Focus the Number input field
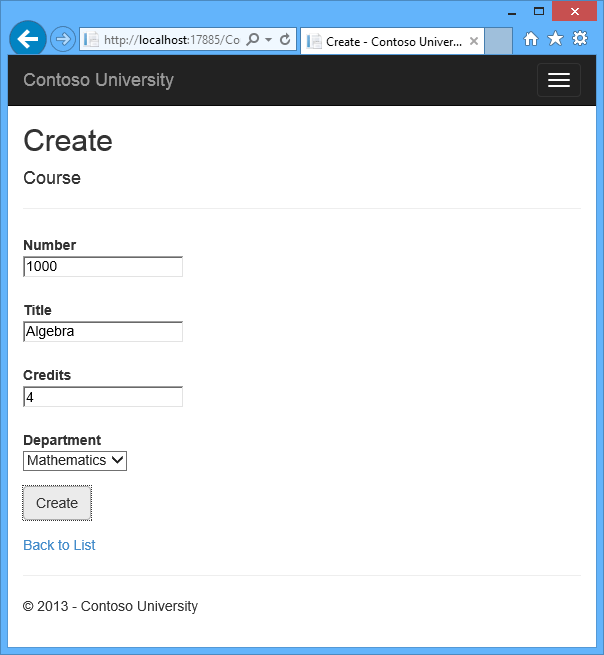The width and height of the screenshot is (604, 655). (103, 267)
